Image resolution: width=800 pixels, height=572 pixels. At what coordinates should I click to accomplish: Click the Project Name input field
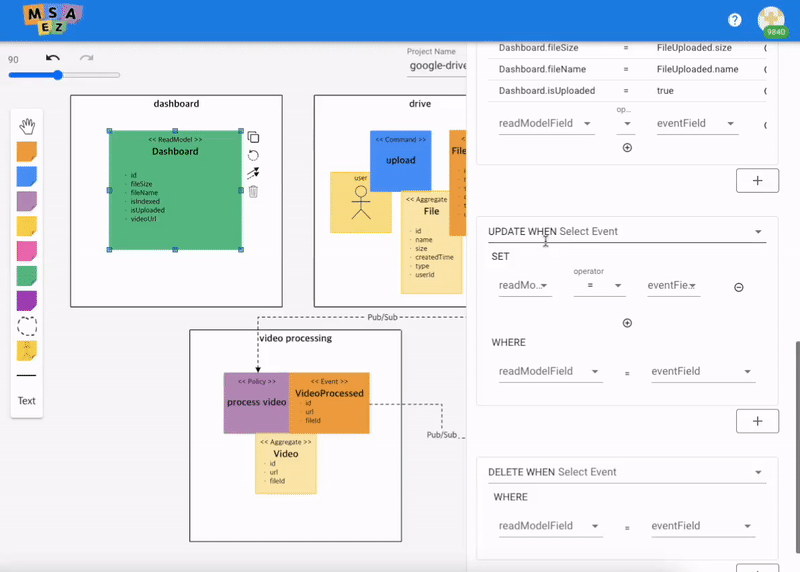[x=437, y=68]
